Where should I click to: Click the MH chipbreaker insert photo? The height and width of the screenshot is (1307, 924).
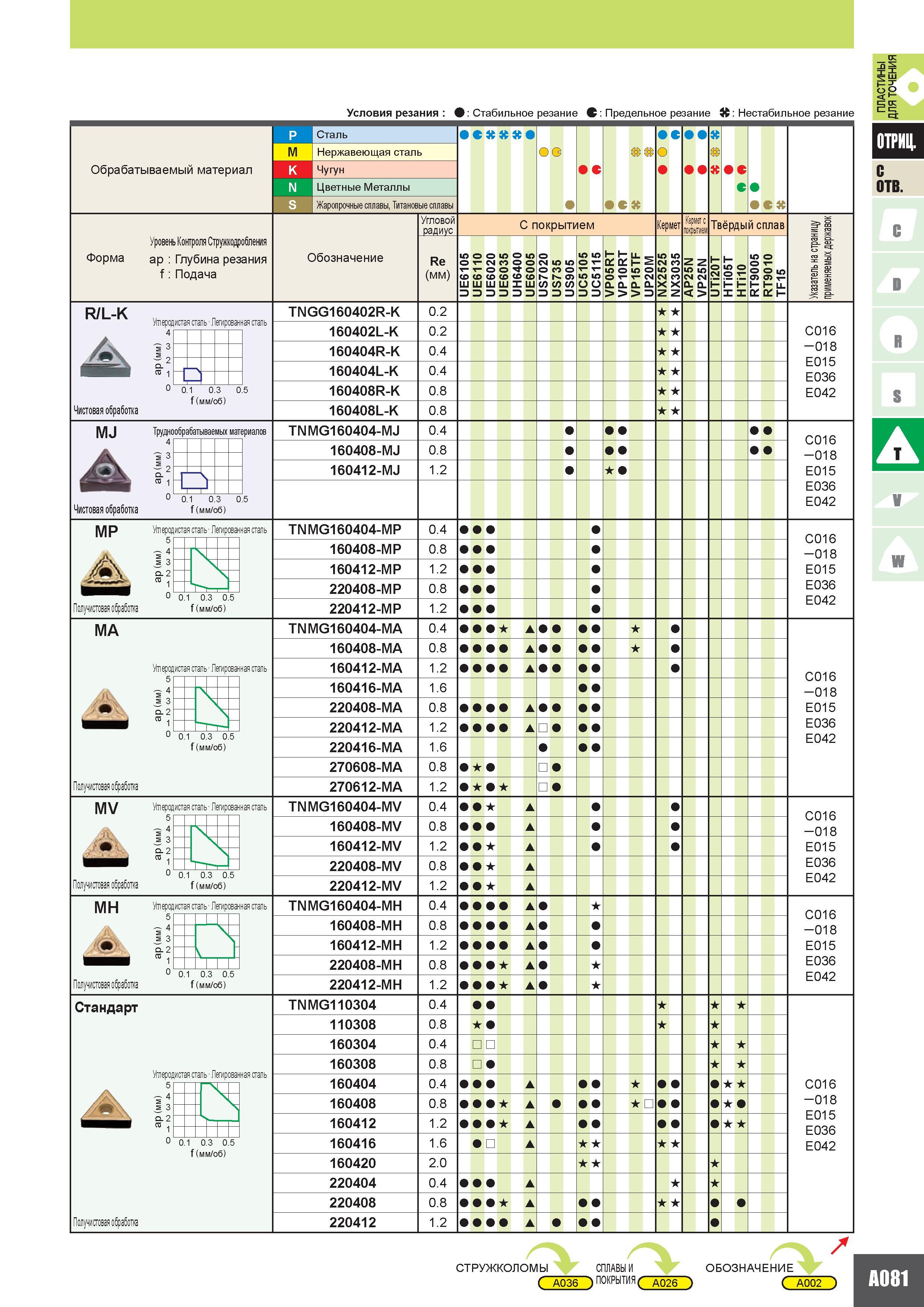point(106,946)
